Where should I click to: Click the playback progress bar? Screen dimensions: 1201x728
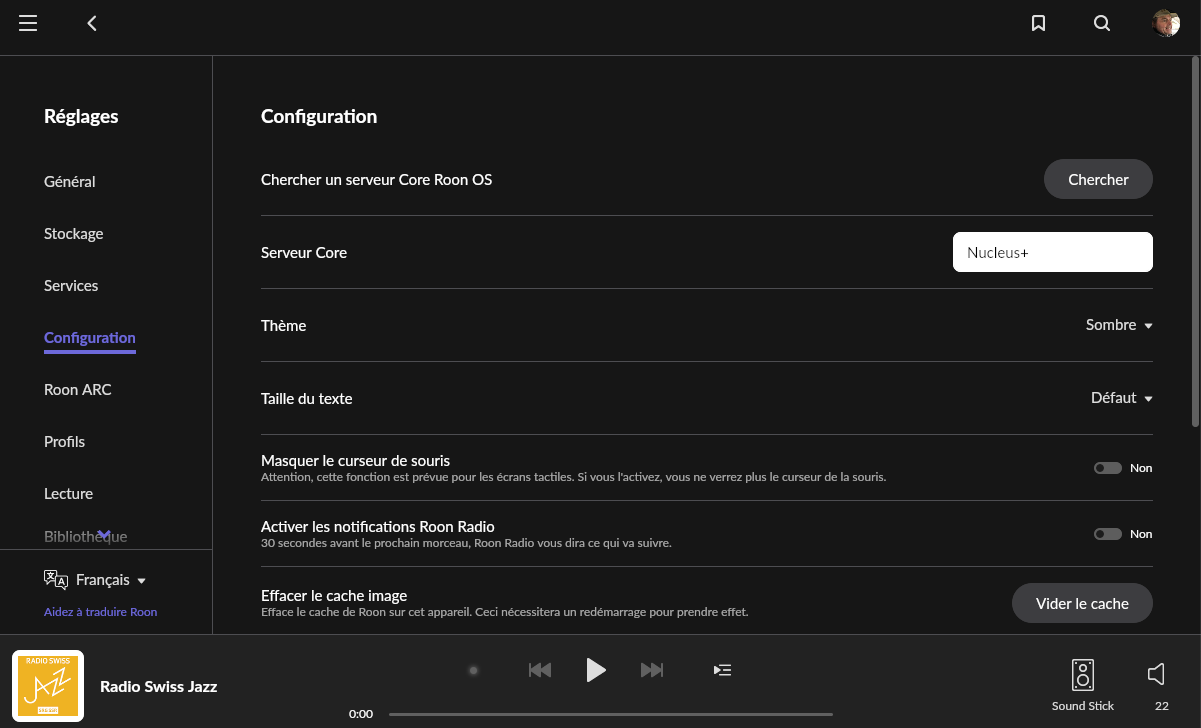point(611,714)
